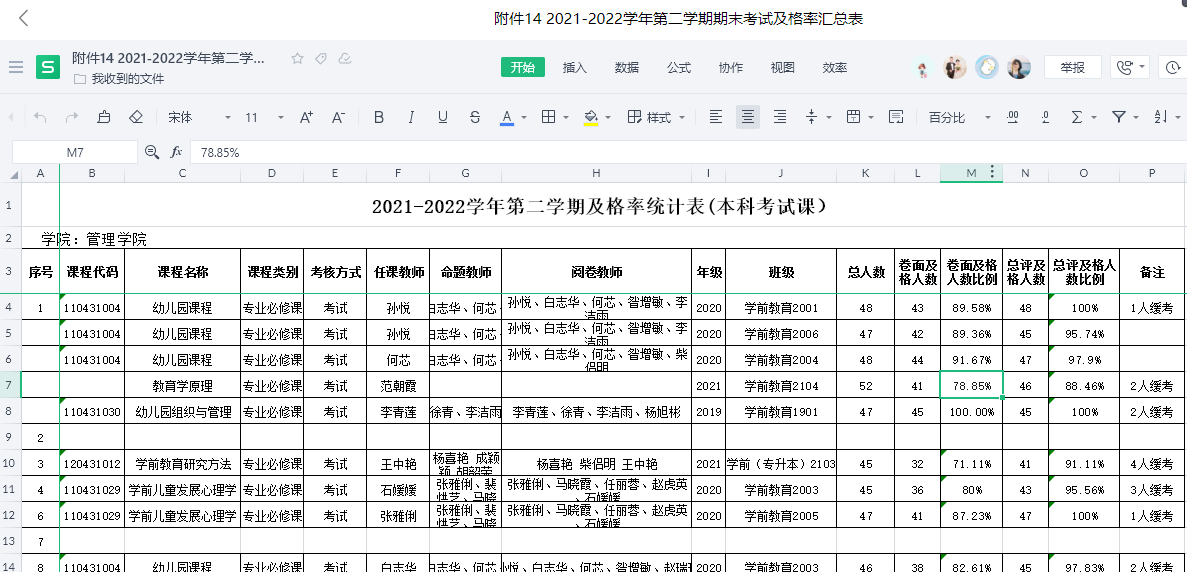
Task: Redo the last undone action
Action: click(72, 117)
